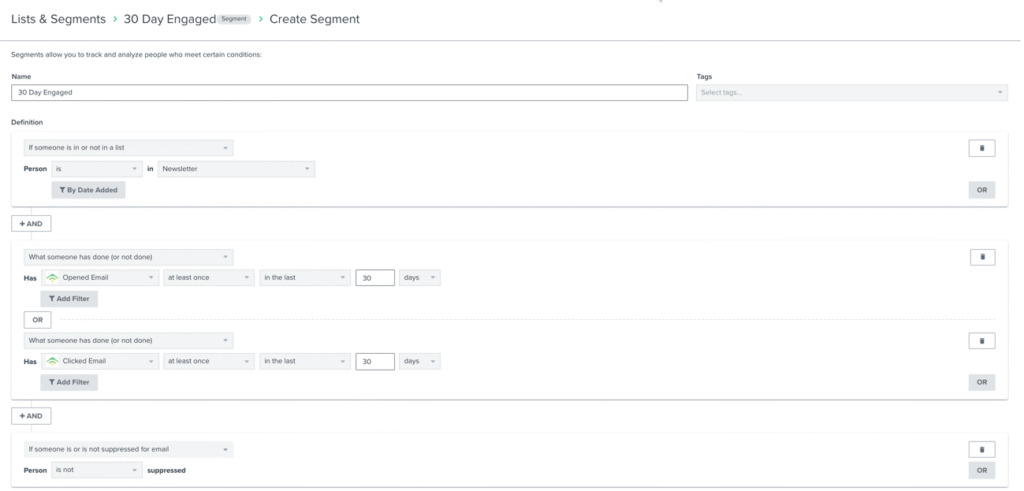Viewport: 1024px width, 491px height.
Task: Add Filter to the Clicked Email condition
Action: [69, 382]
